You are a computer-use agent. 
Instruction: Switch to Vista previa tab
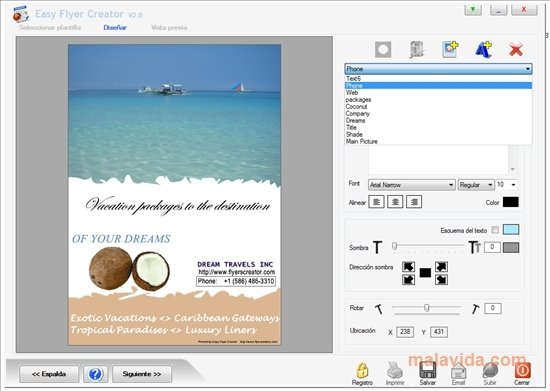tap(169, 27)
